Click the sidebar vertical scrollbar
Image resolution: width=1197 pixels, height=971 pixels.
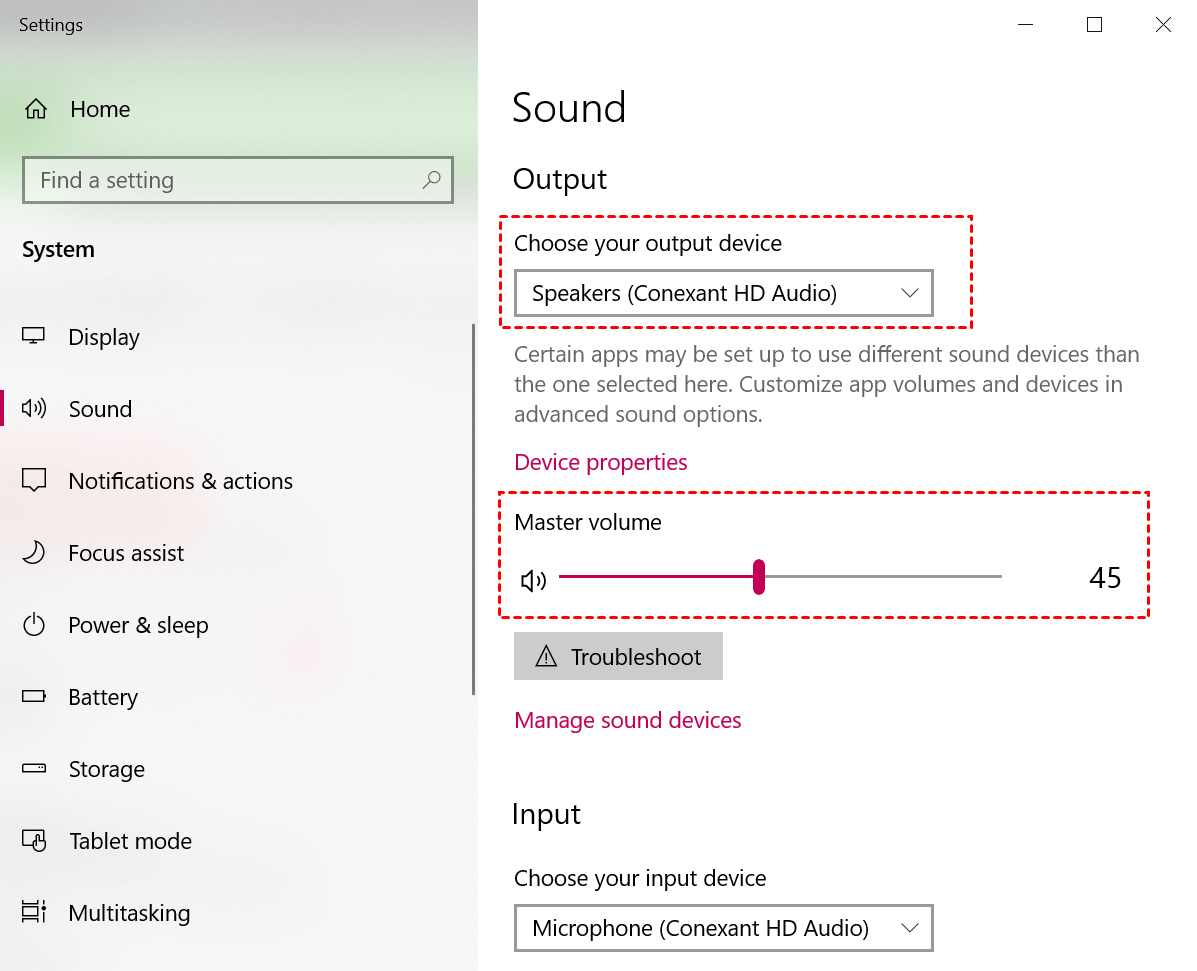pyautogui.click(x=473, y=510)
